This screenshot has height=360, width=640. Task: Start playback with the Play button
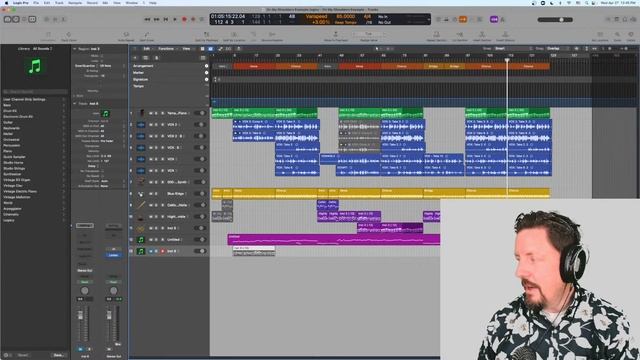coord(175,19)
